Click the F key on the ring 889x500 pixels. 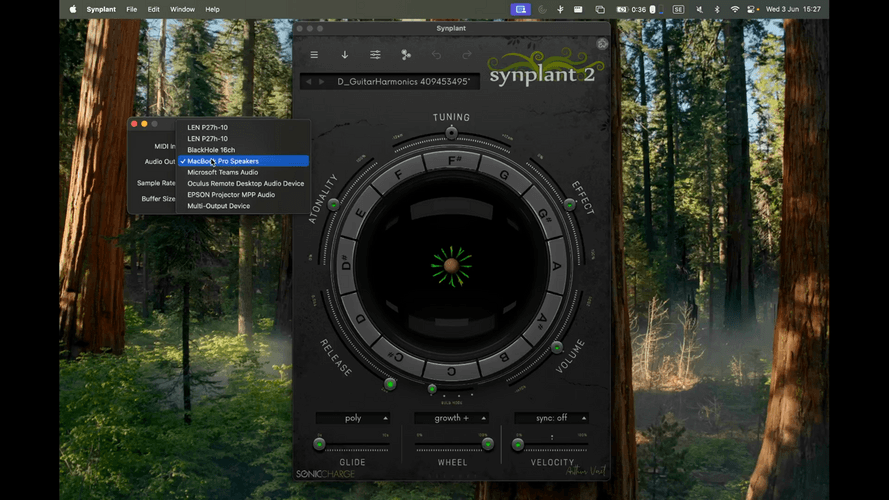pos(398,175)
